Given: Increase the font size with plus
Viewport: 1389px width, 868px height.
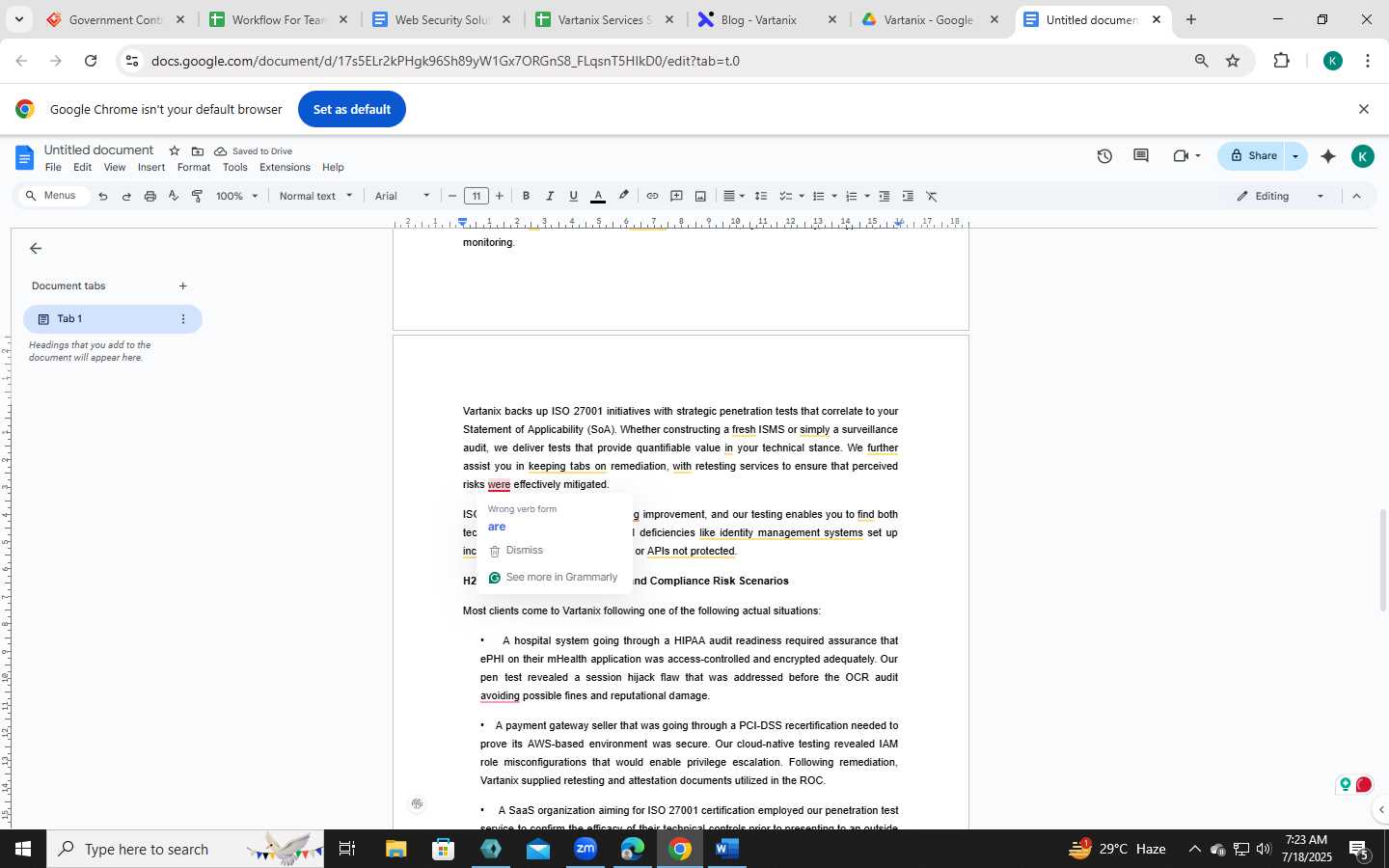Looking at the screenshot, I should click(x=500, y=196).
